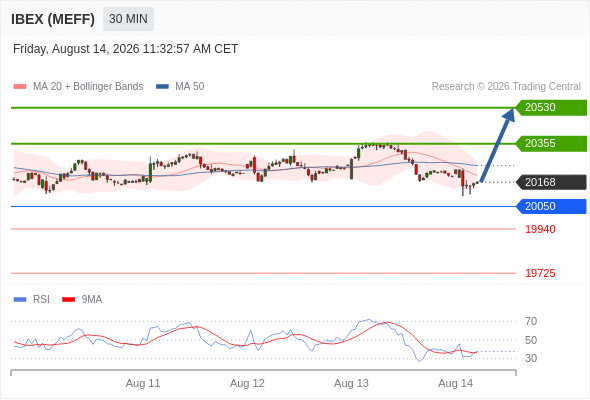The image size is (590, 400).
Task: Click the green 20355 resistance label
Action: click(551, 144)
